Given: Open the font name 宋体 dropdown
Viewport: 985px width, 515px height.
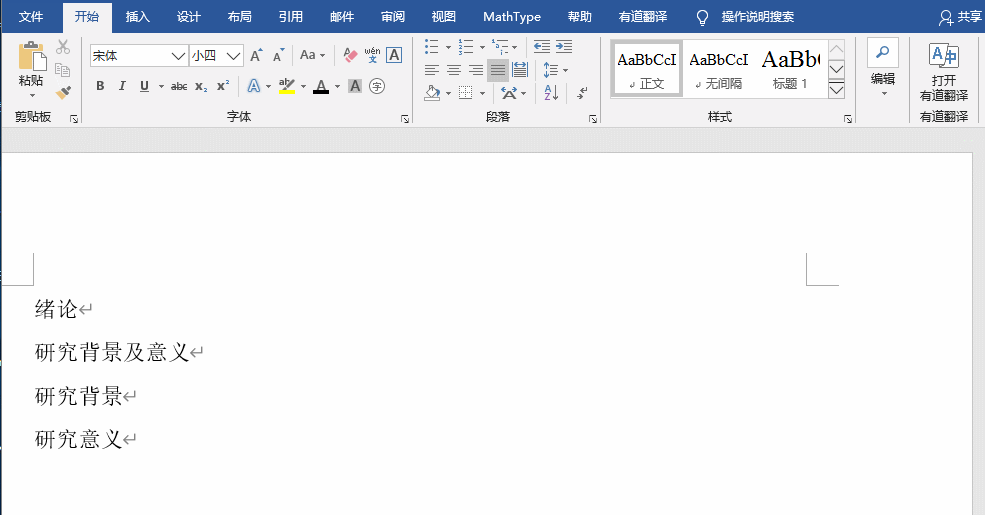Looking at the screenshot, I should (x=178, y=56).
